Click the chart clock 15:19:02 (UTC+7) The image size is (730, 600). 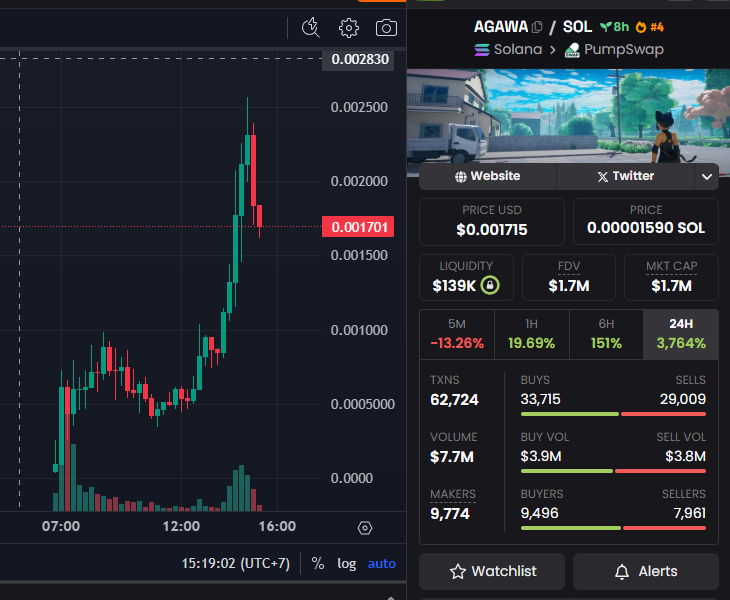(x=236, y=563)
